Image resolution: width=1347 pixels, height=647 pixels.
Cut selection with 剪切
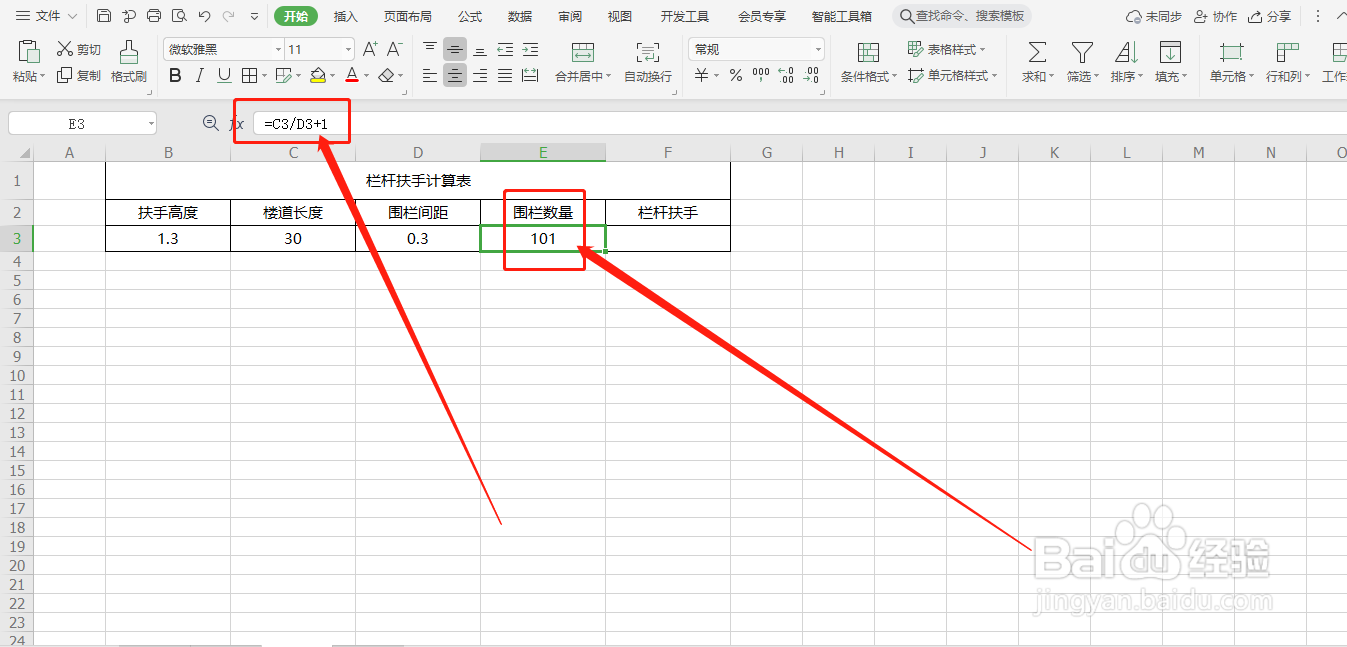(x=79, y=49)
